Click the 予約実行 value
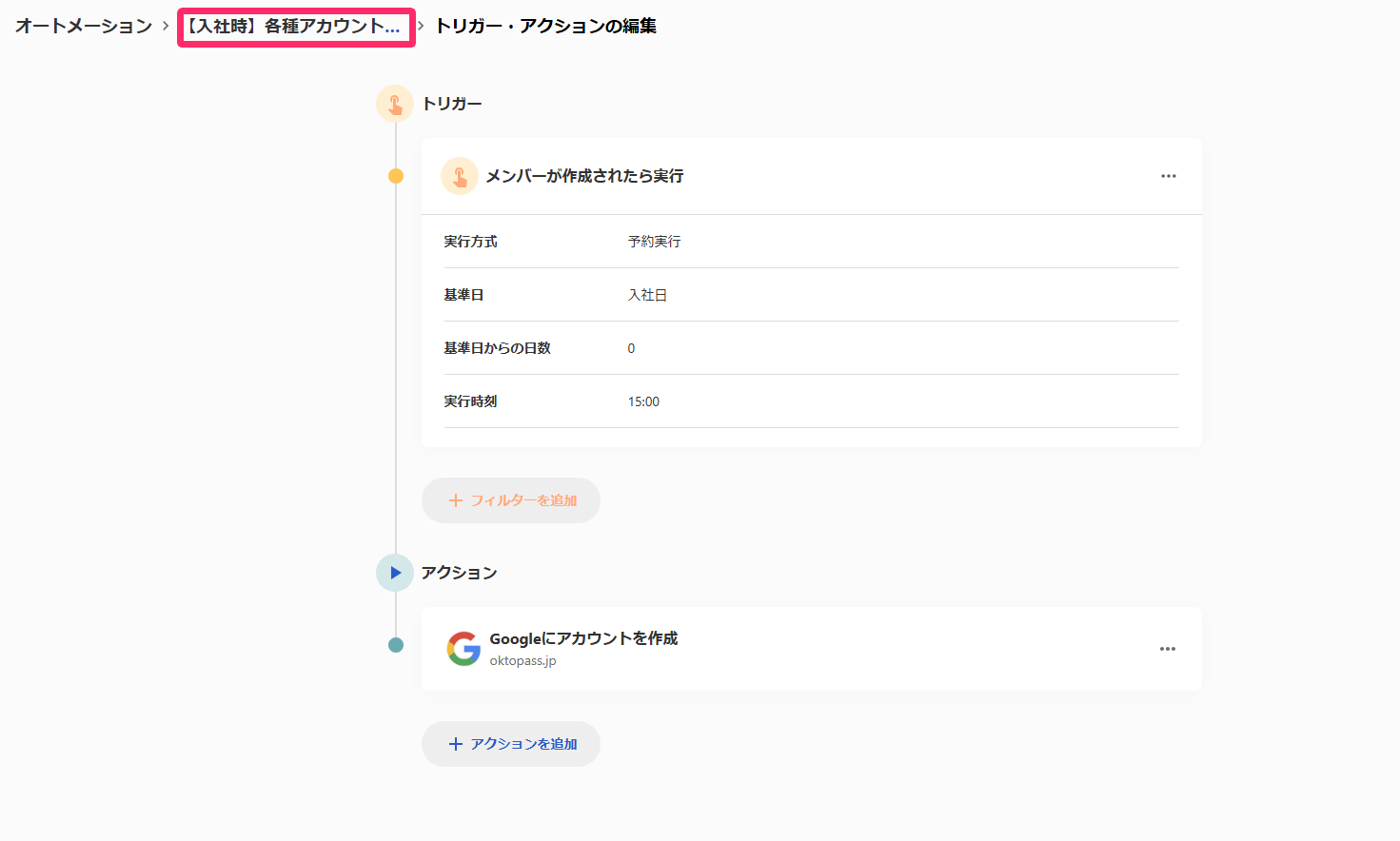The width and height of the screenshot is (1400, 841). tap(654, 242)
